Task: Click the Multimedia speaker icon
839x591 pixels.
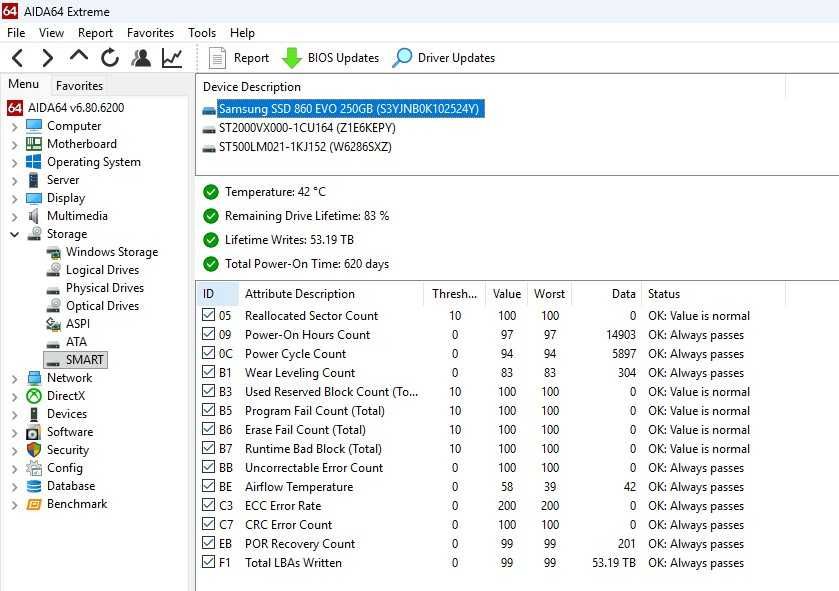Action: point(34,216)
